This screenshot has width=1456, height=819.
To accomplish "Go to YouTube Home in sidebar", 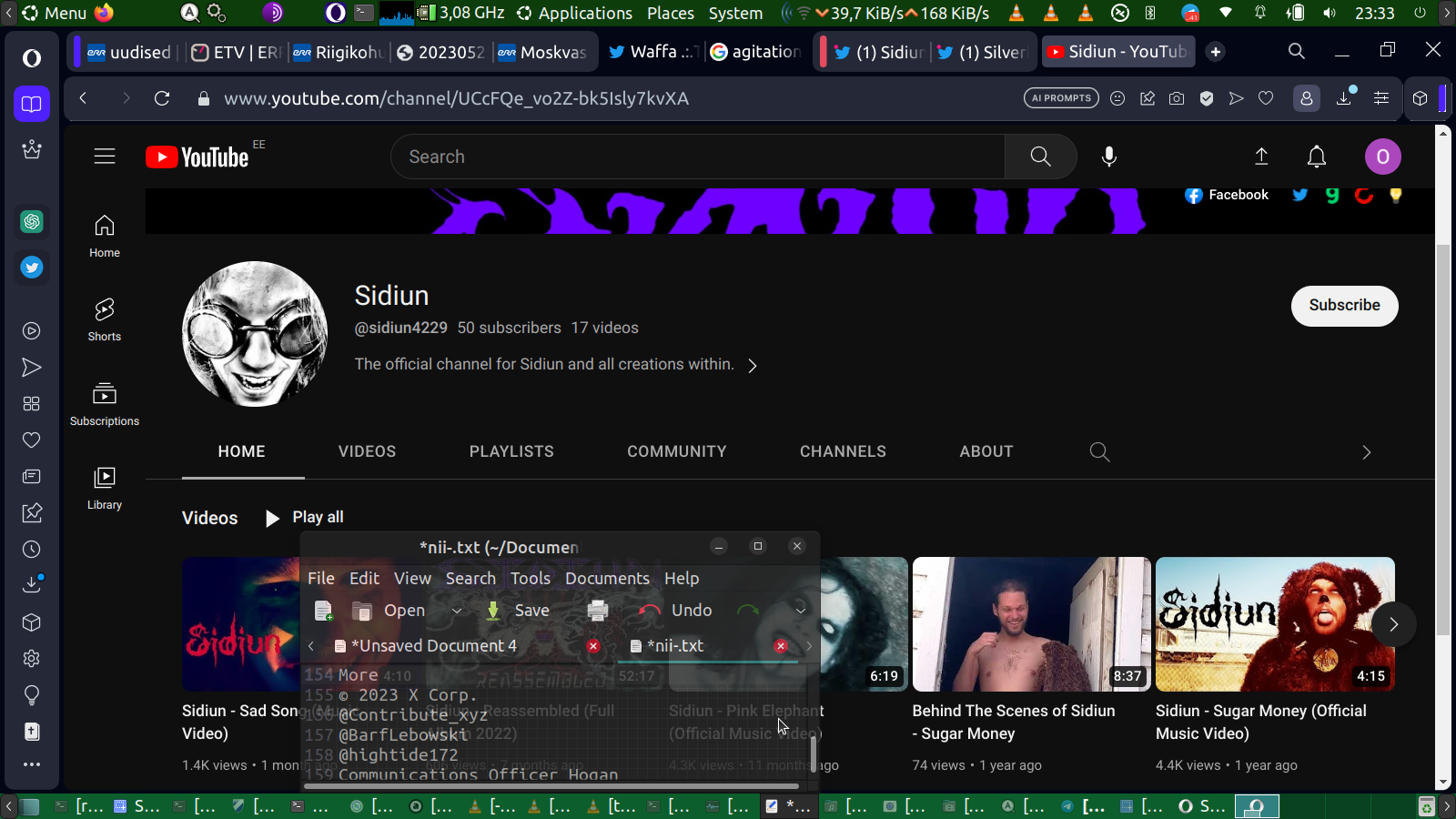I will coord(105,236).
